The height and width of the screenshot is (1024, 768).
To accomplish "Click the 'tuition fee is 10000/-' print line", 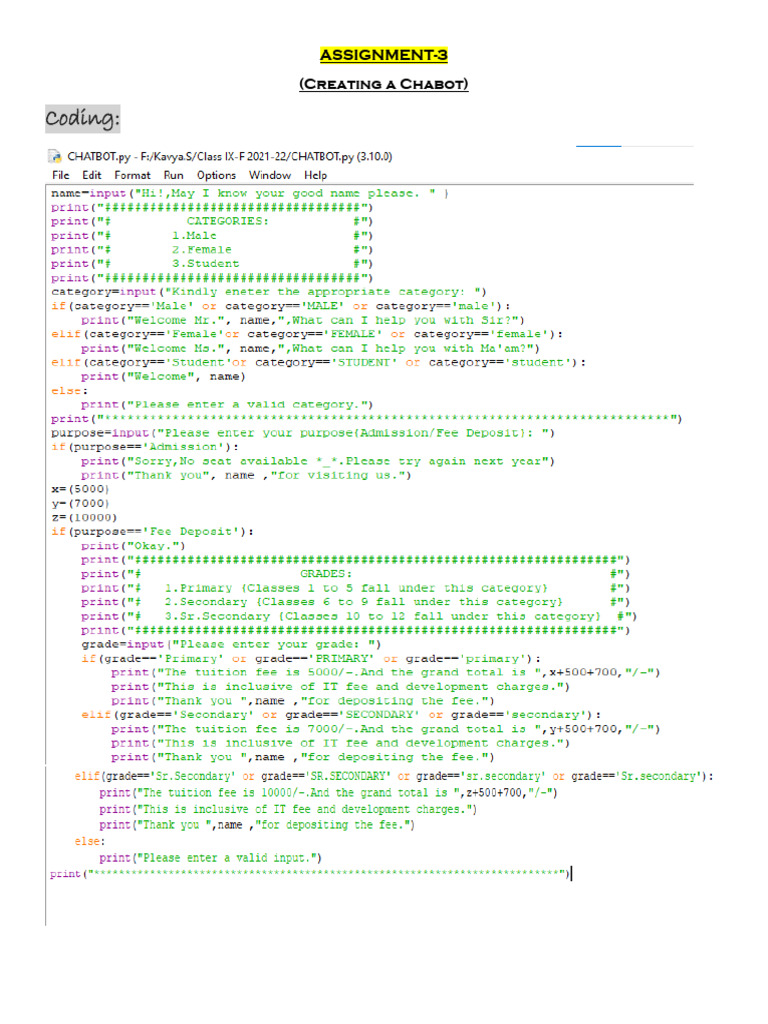I will tap(328, 793).
